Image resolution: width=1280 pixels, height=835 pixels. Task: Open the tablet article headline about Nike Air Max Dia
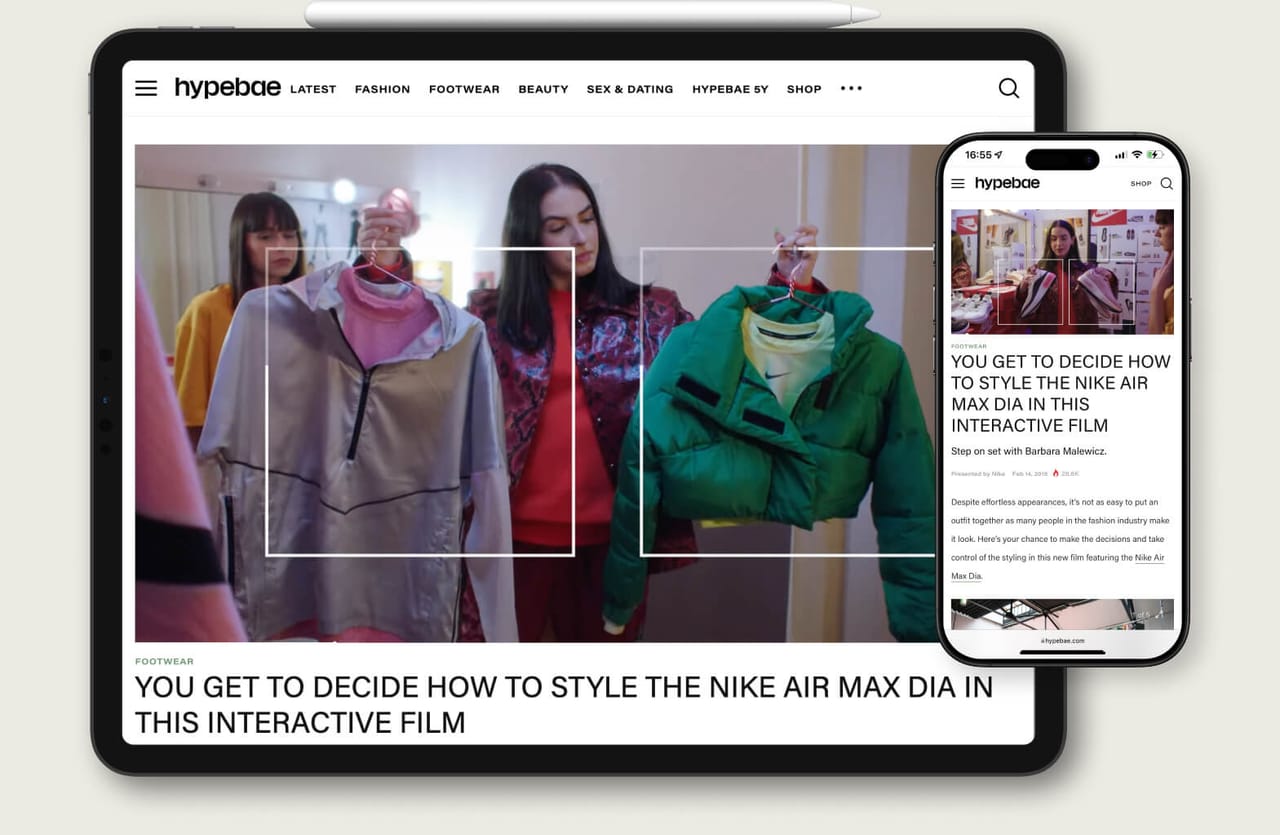pyautogui.click(x=563, y=704)
